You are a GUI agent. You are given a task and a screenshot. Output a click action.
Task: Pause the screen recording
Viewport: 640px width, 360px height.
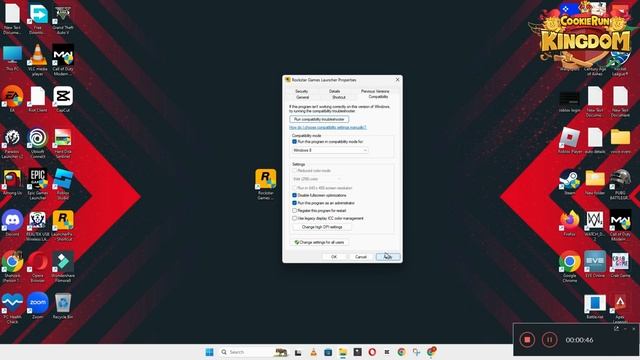[549, 340]
